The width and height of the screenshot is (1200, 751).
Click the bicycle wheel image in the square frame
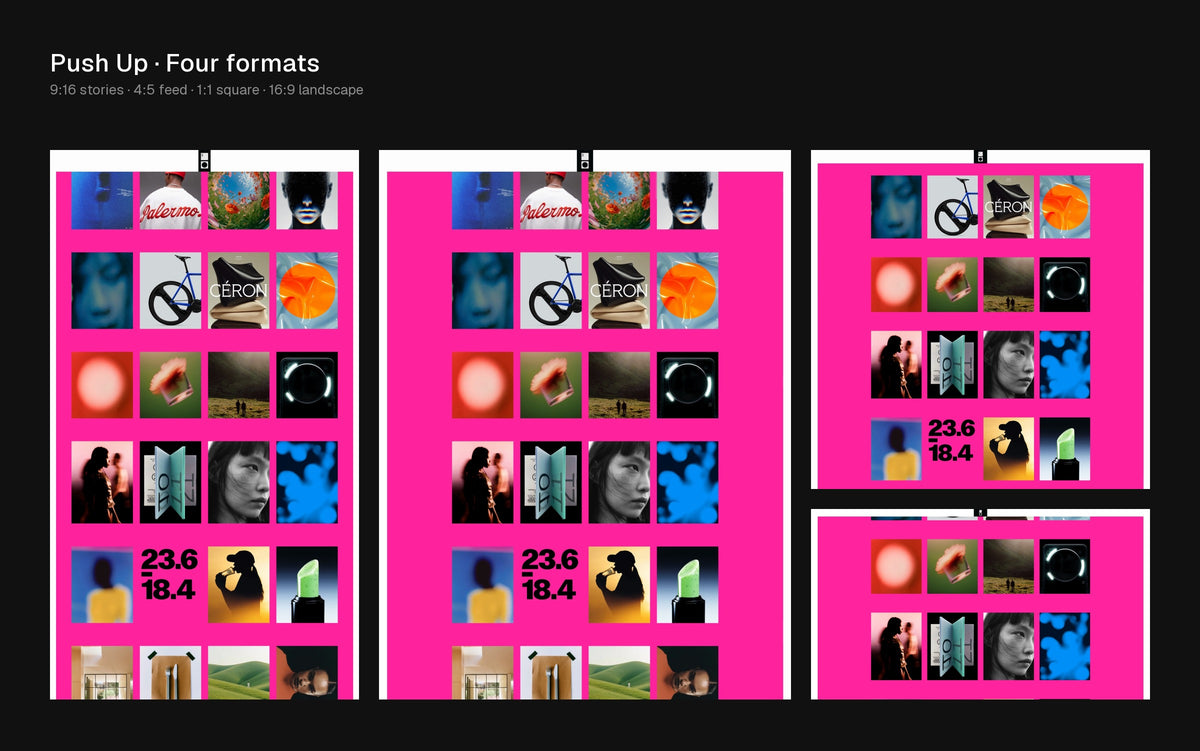952,207
